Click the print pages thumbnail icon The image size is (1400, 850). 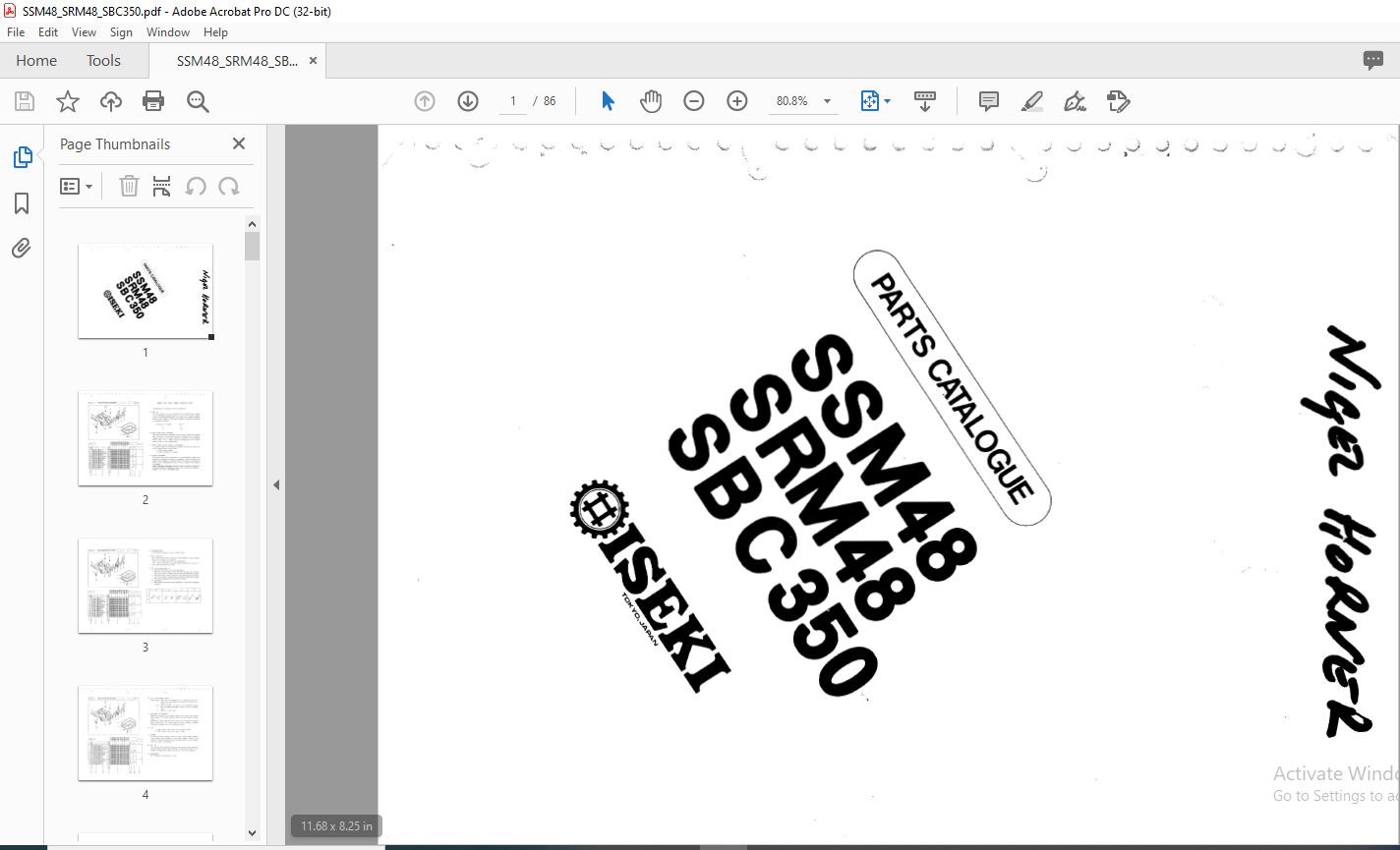162,186
